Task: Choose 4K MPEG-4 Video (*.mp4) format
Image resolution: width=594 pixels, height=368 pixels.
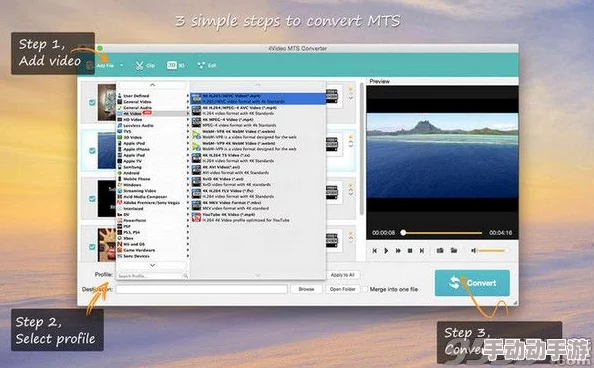Action: pos(258,122)
